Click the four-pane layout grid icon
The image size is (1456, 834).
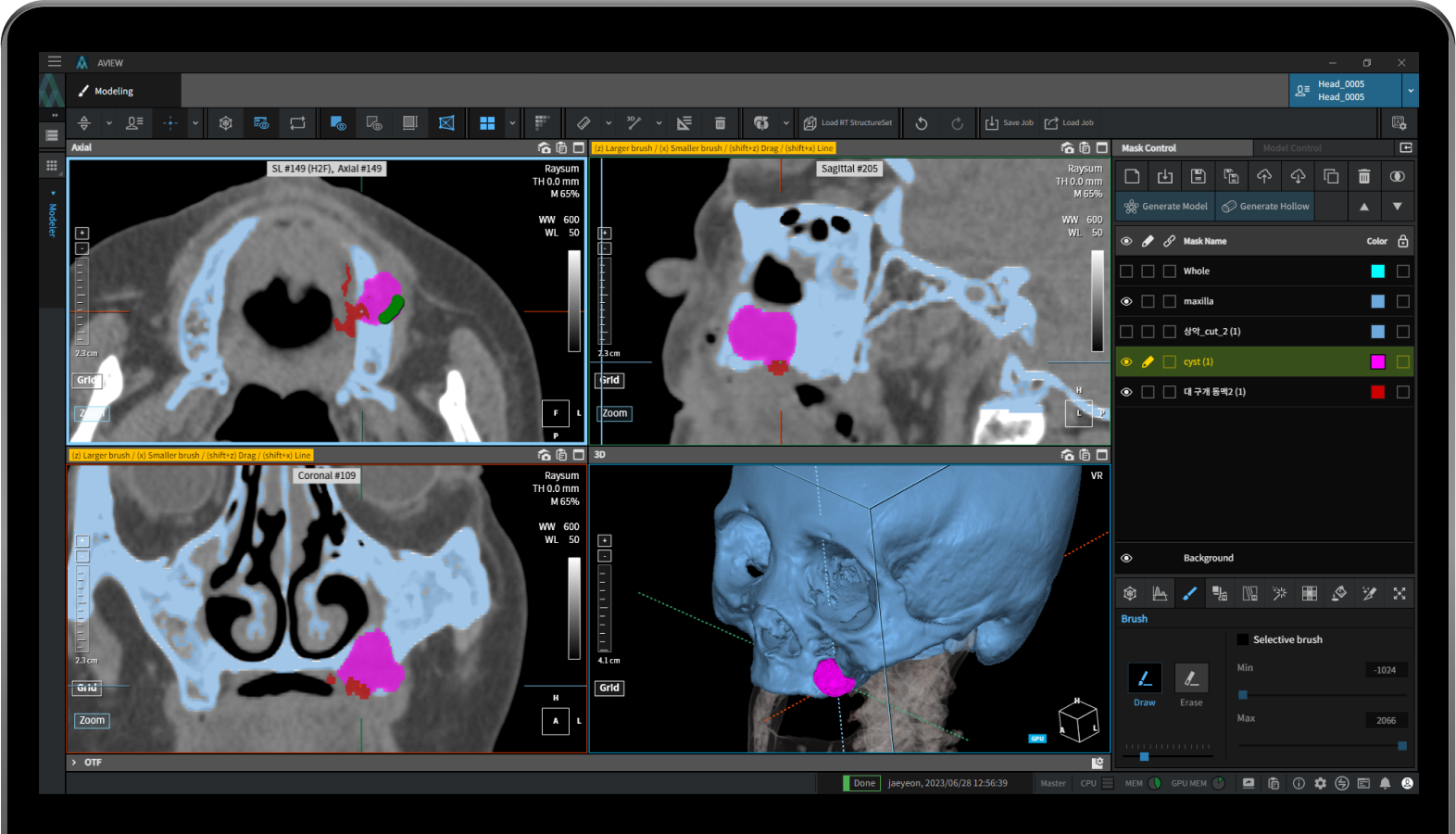(x=487, y=122)
